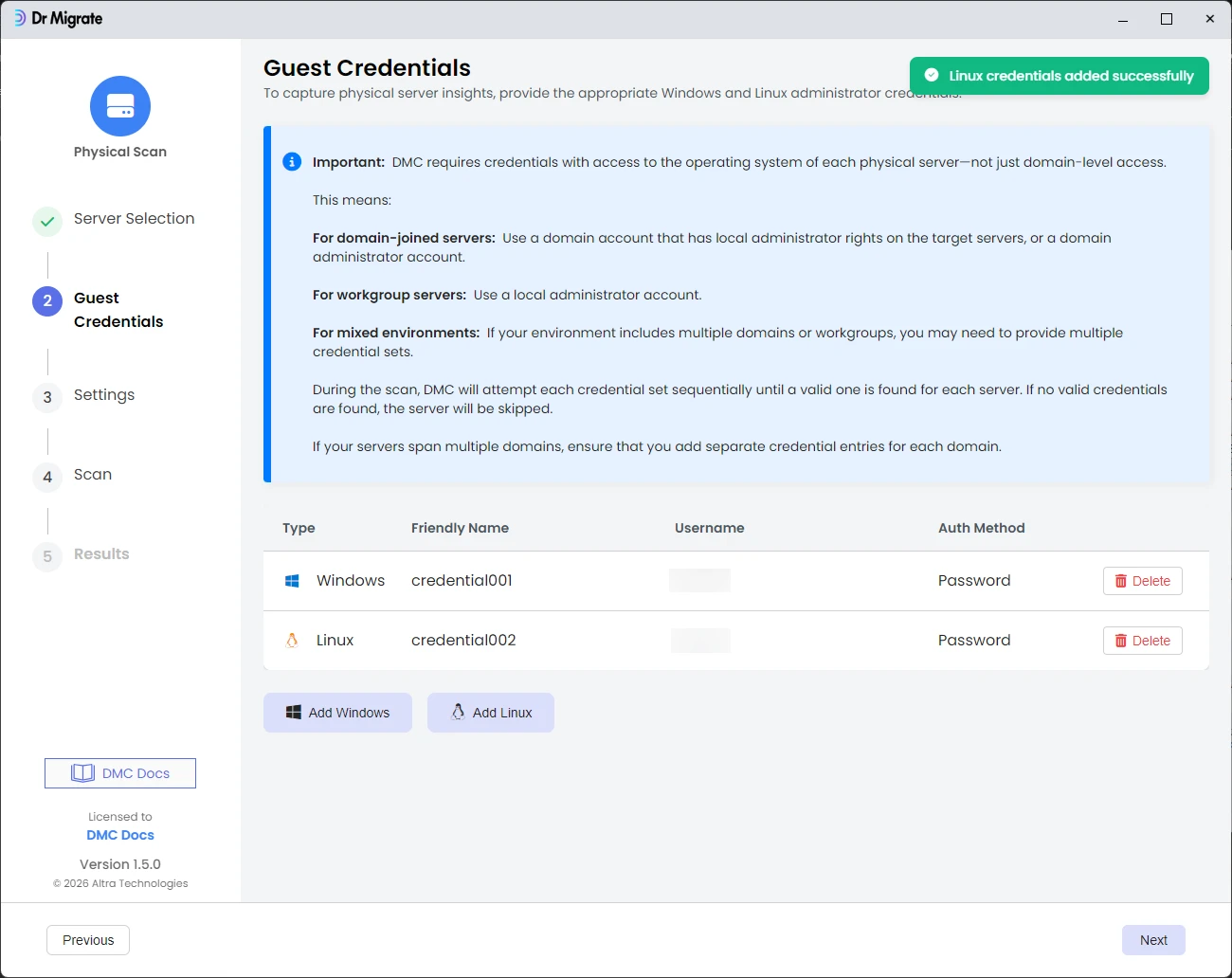Click 'For workgroup servers:' bold text

(390, 295)
